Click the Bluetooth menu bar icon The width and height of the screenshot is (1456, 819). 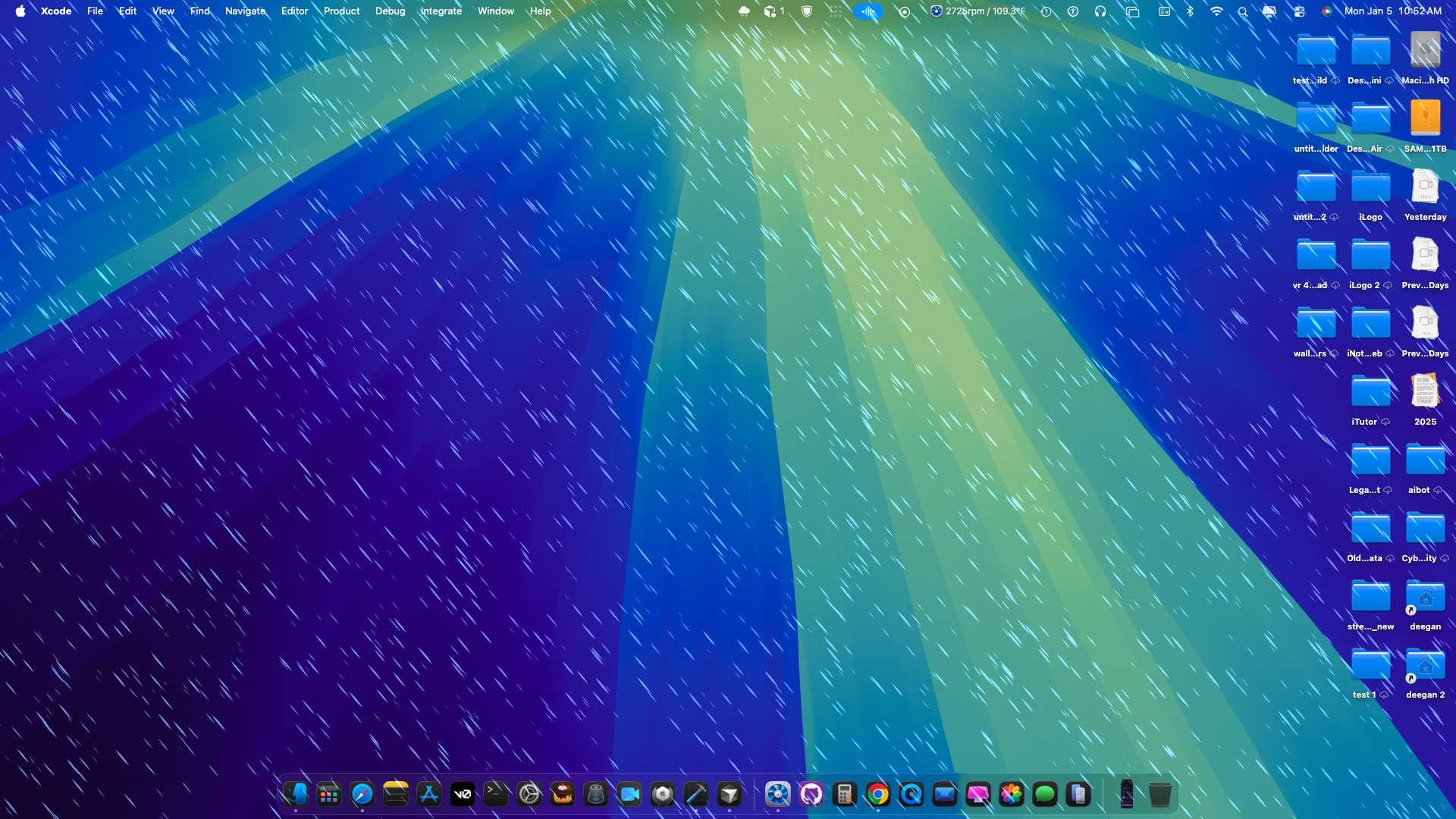tap(1190, 11)
